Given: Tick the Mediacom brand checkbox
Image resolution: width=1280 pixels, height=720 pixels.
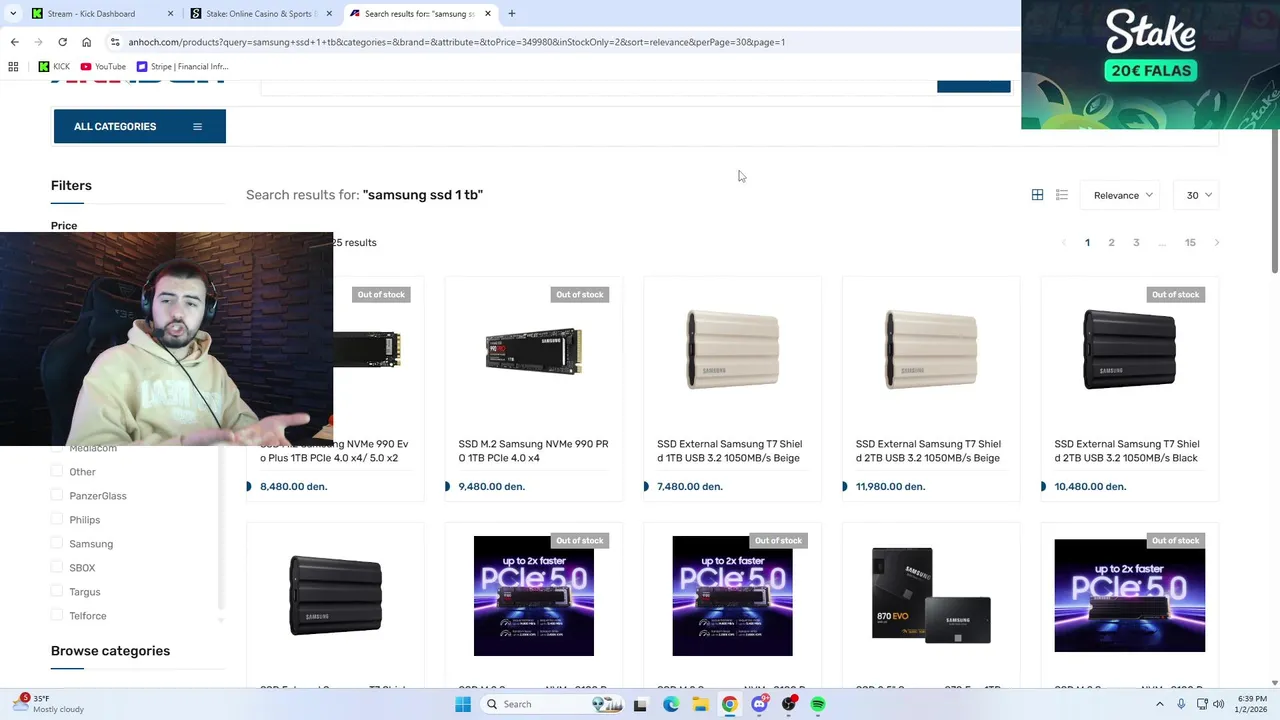Looking at the screenshot, I should 57,448.
